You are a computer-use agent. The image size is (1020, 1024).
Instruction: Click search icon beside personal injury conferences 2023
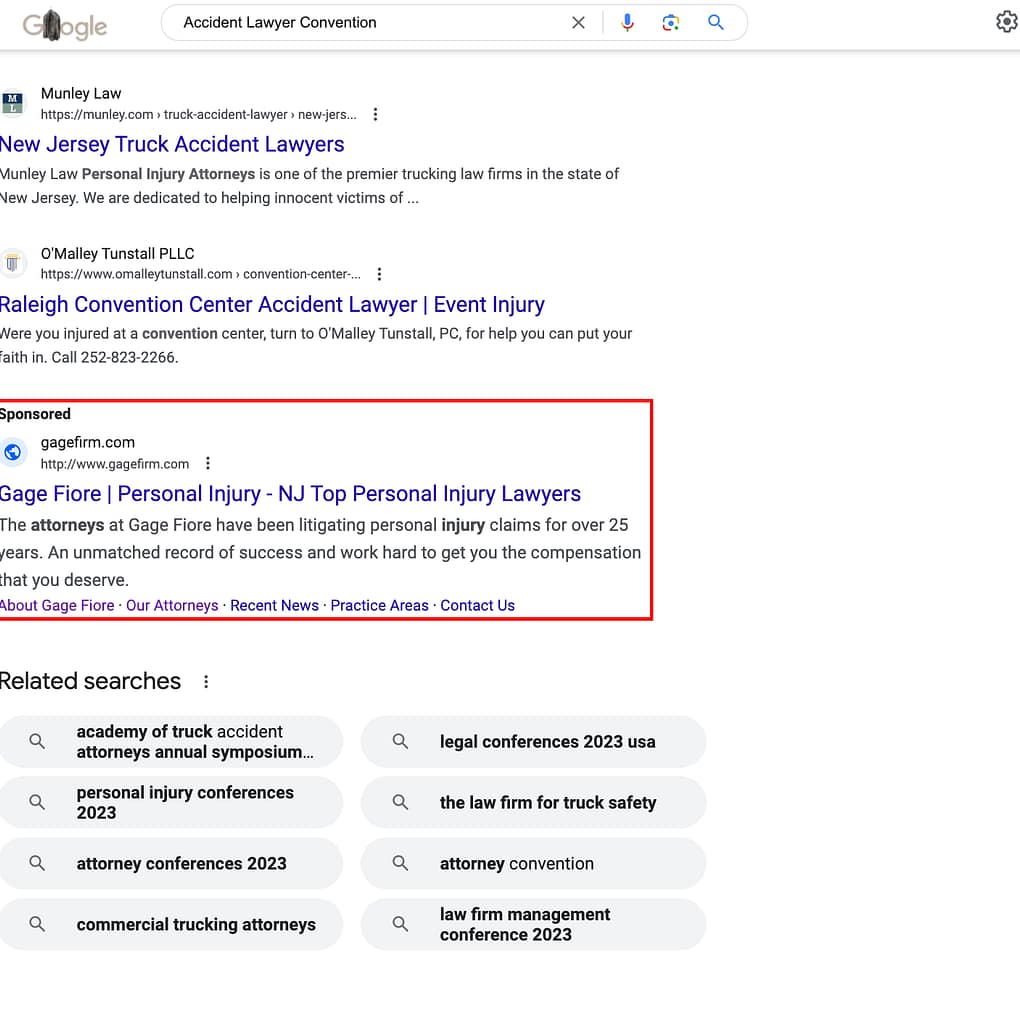37,802
